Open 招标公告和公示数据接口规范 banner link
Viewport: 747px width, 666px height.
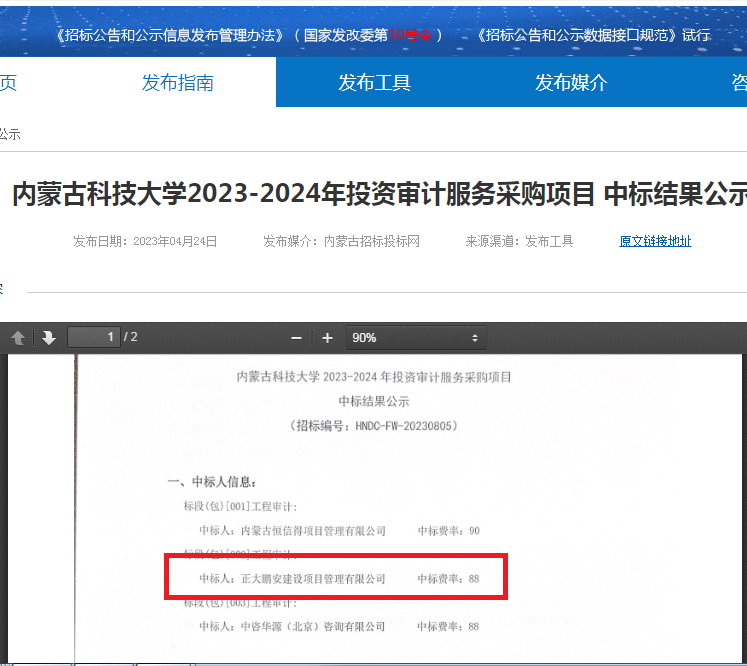[x=577, y=35]
